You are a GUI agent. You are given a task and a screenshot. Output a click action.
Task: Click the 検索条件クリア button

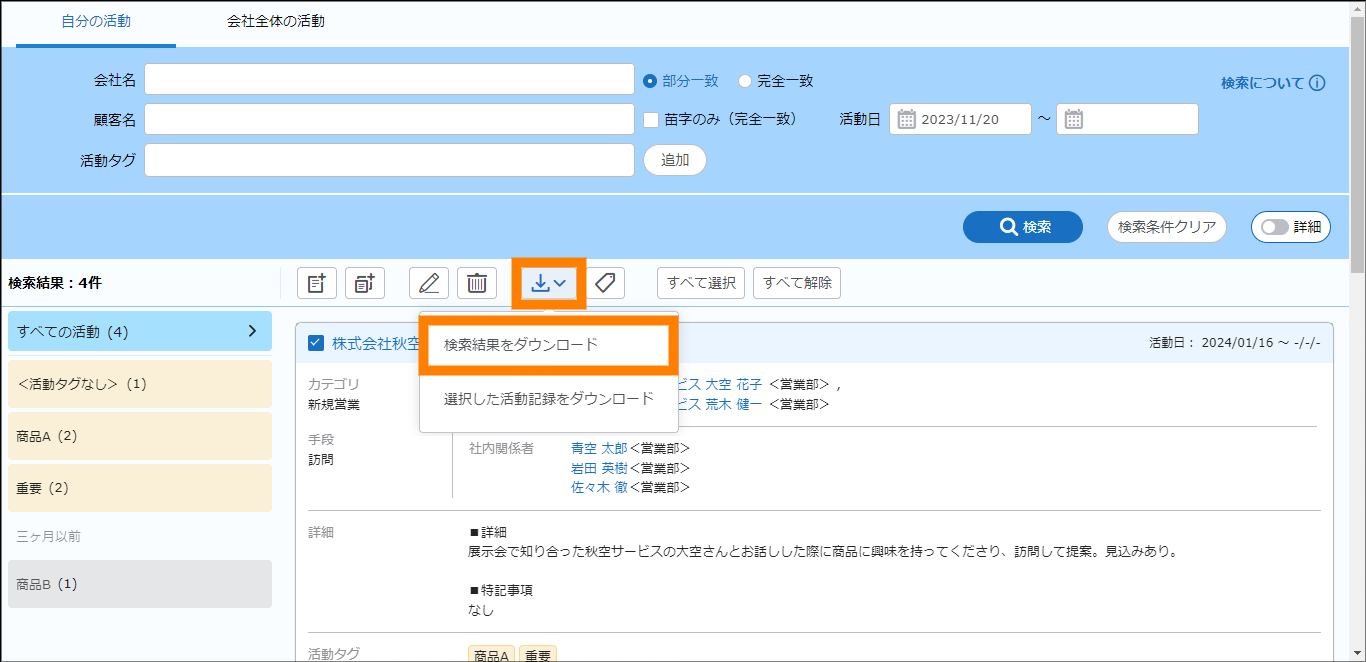pos(1167,227)
